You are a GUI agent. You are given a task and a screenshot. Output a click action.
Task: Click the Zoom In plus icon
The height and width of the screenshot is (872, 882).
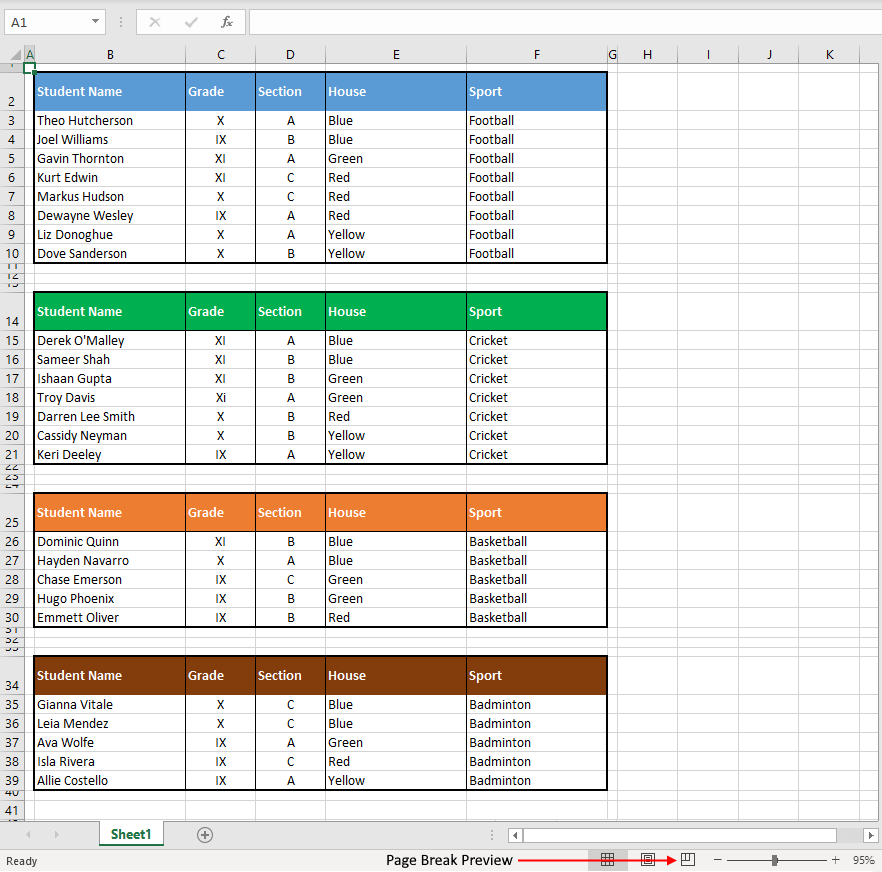[x=835, y=859]
